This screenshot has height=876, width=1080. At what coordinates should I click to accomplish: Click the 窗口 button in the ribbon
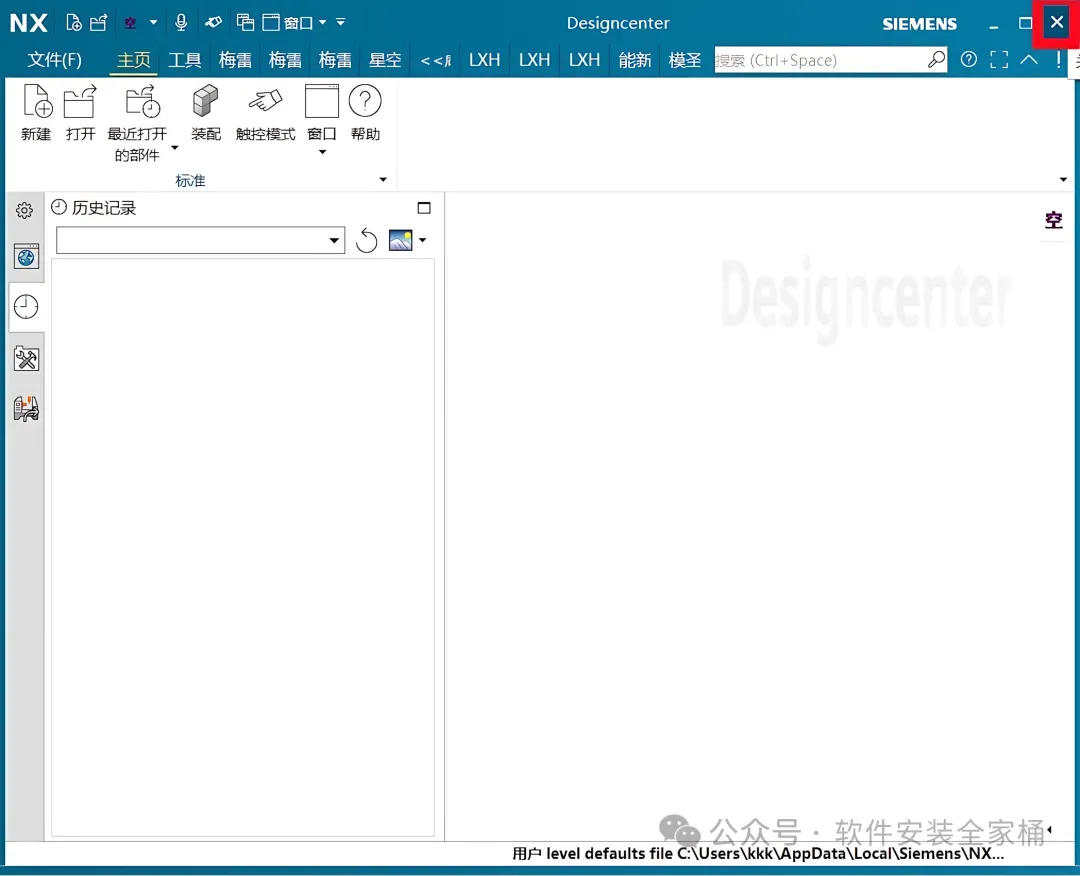(322, 112)
